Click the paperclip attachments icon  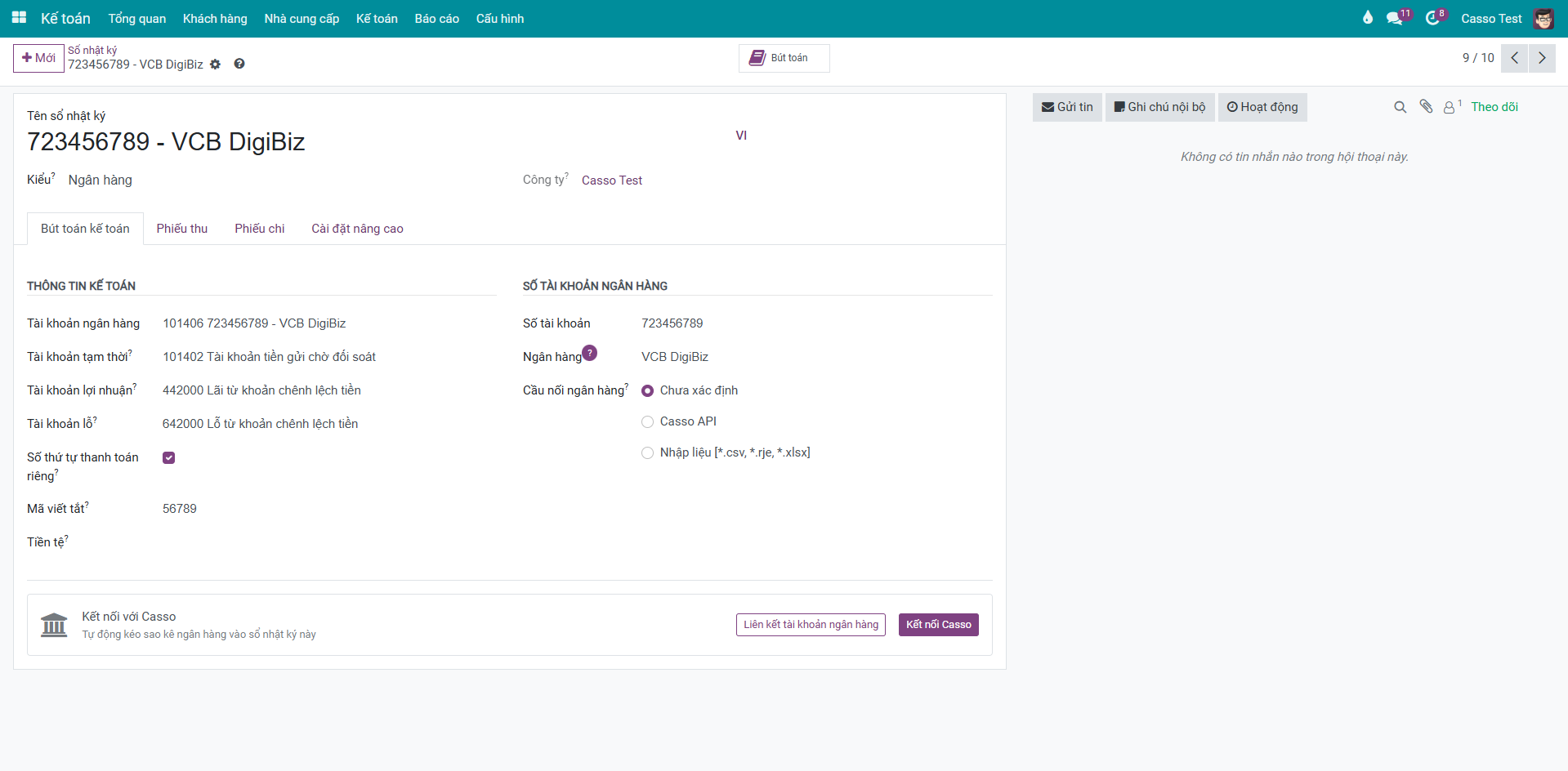pos(1426,107)
